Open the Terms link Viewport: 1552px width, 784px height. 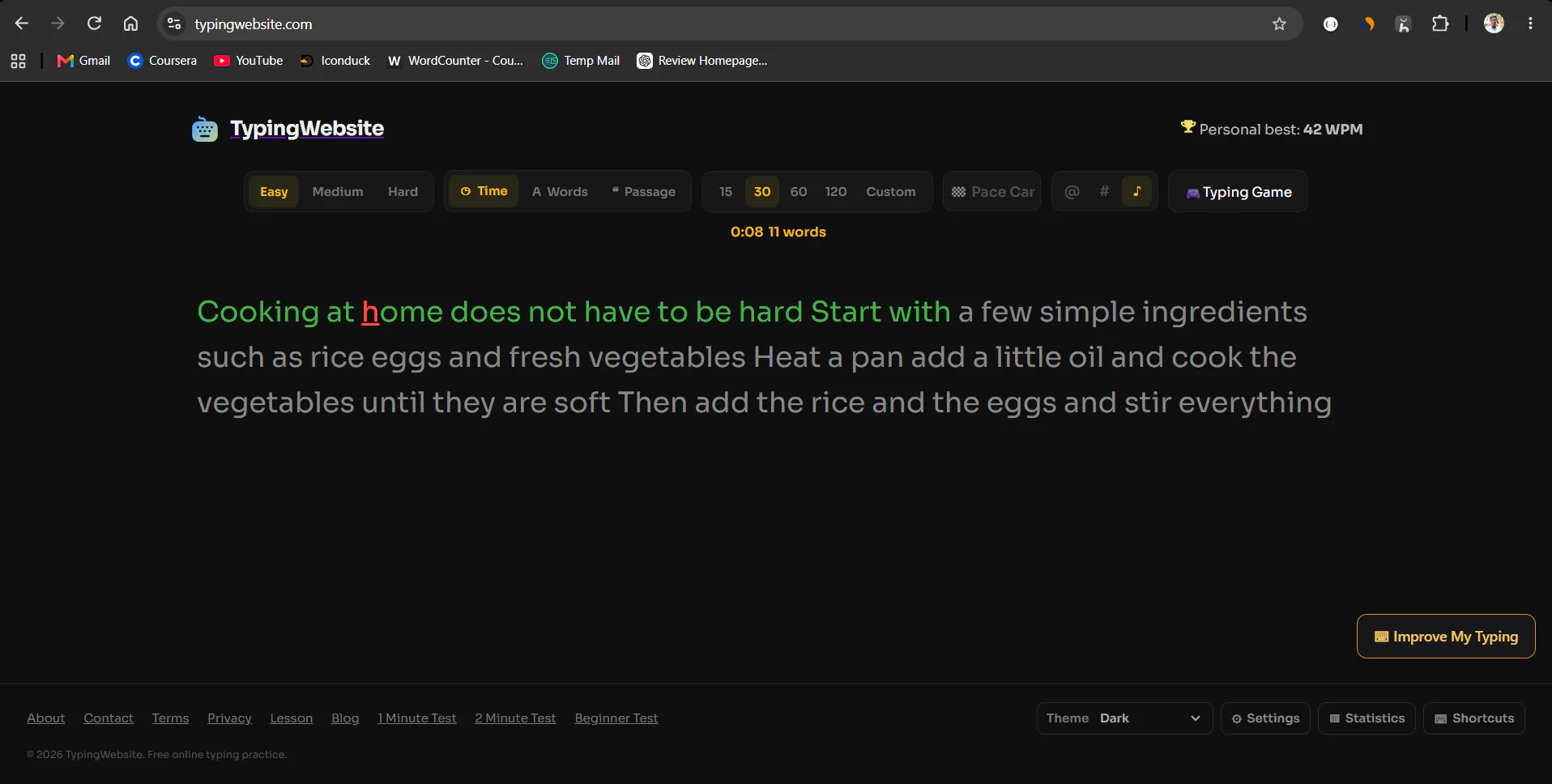click(x=170, y=718)
